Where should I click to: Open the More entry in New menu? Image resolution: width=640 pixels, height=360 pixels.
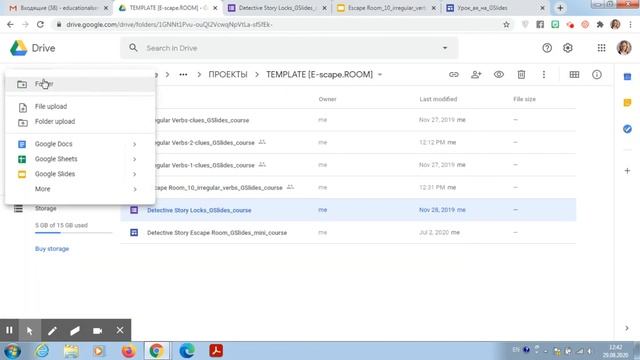[x=80, y=189]
